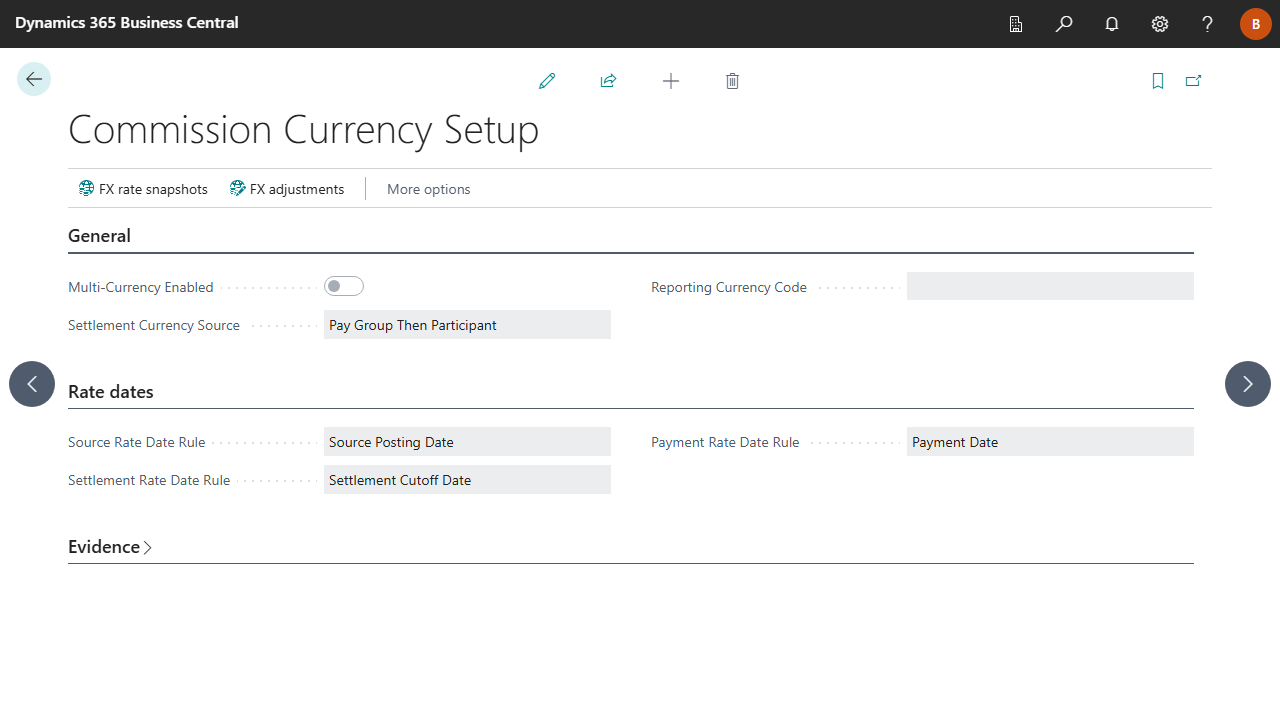Create a new record with plus icon
This screenshot has height=720, width=1280.
[x=671, y=81]
